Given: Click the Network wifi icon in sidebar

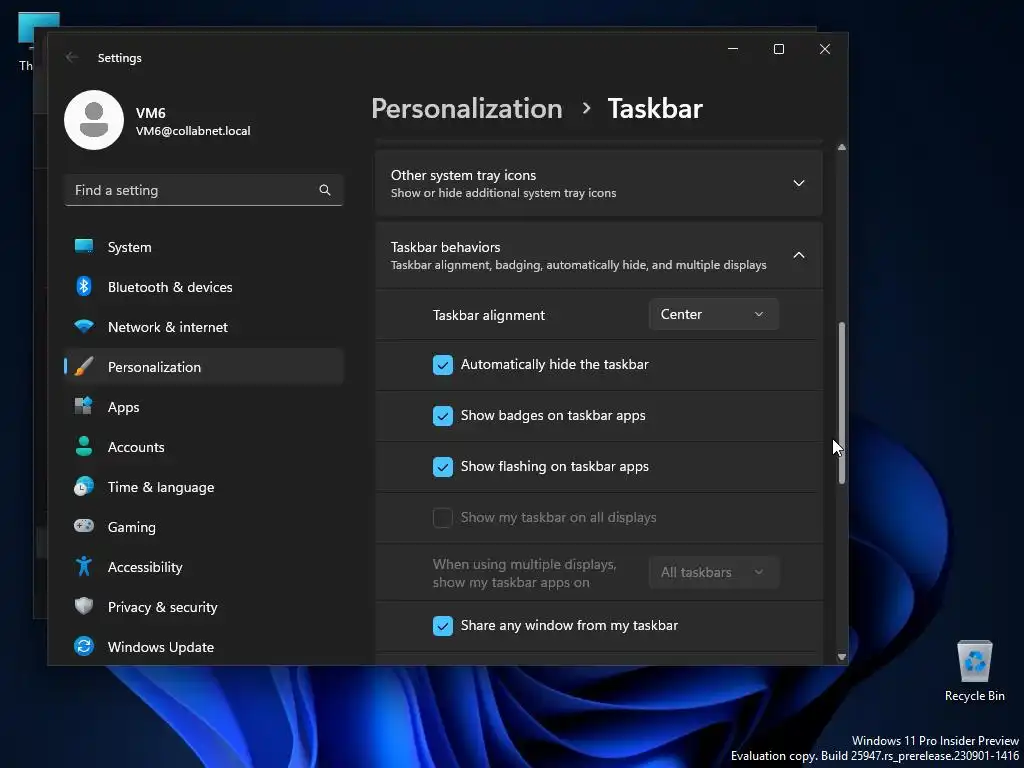Looking at the screenshot, I should [84, 326].
